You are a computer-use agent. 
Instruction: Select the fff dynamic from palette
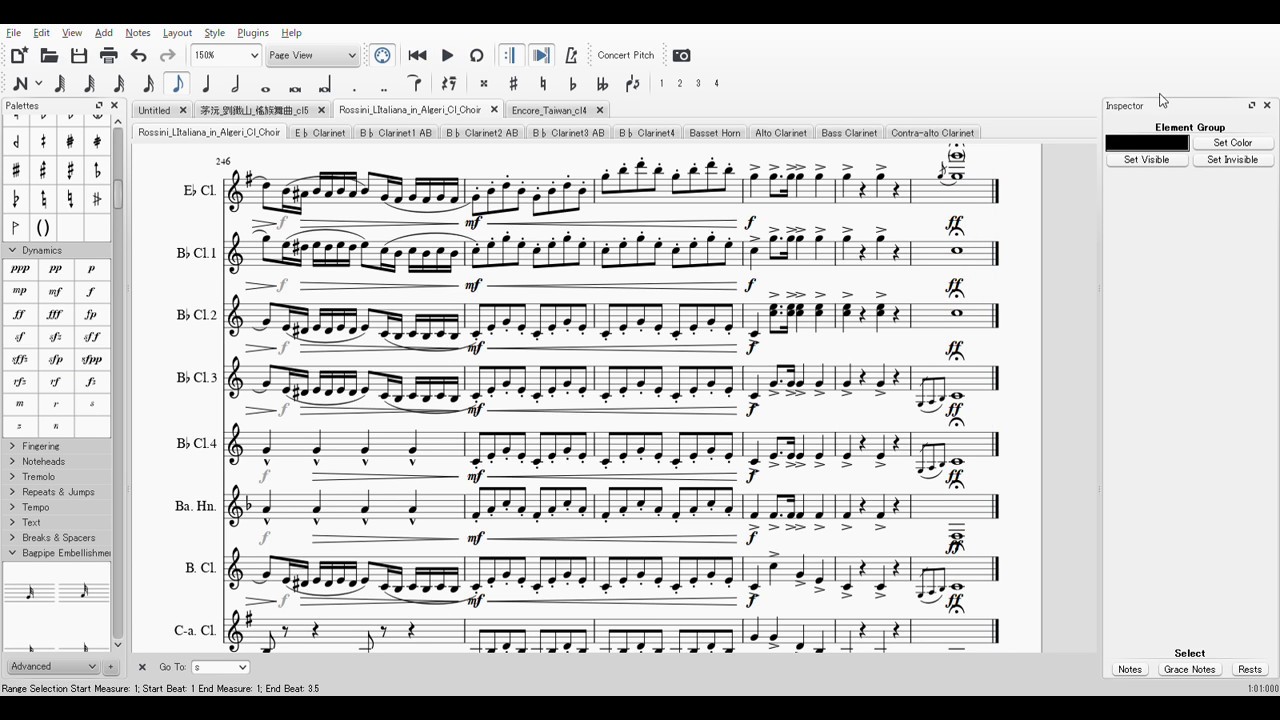coord(55,314)
